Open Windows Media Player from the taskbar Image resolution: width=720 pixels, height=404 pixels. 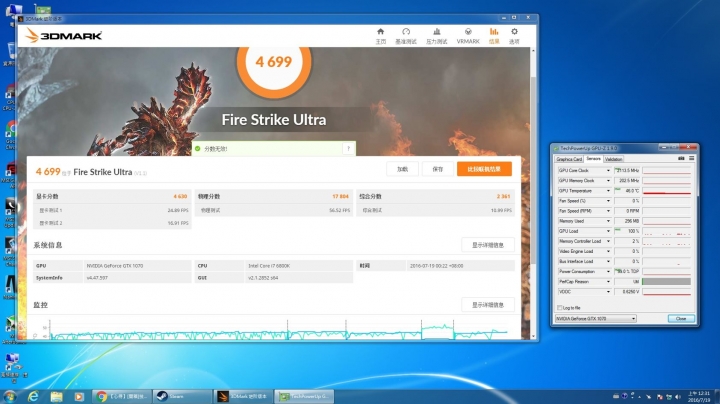(79, 396)
